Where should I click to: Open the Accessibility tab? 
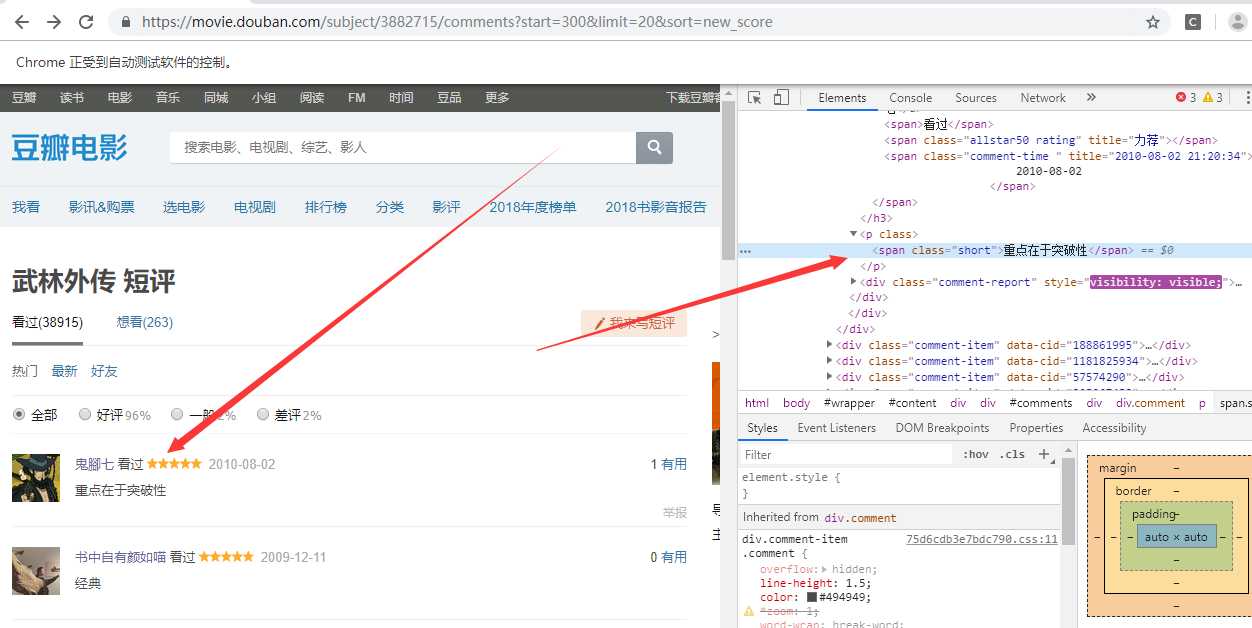[x=1114, y=428]
